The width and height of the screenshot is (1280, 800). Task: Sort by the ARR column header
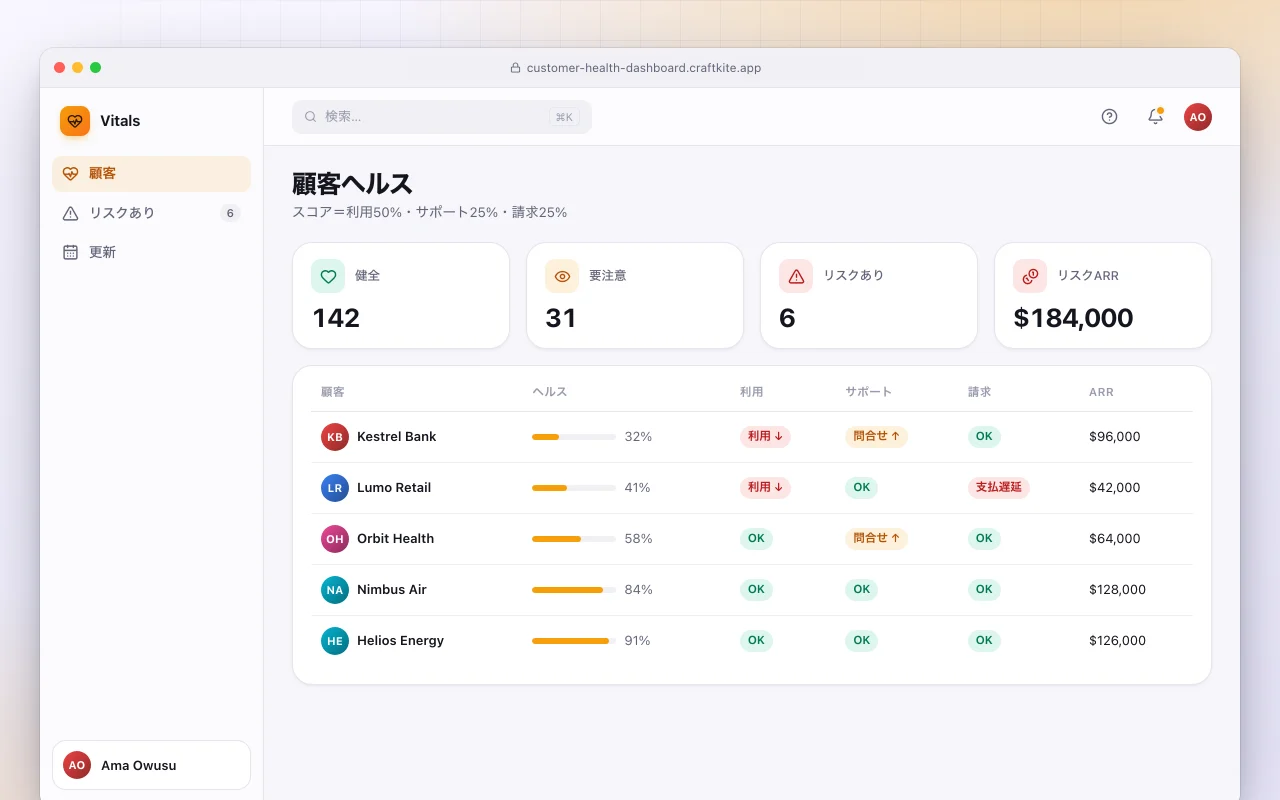coord(1101,392)
